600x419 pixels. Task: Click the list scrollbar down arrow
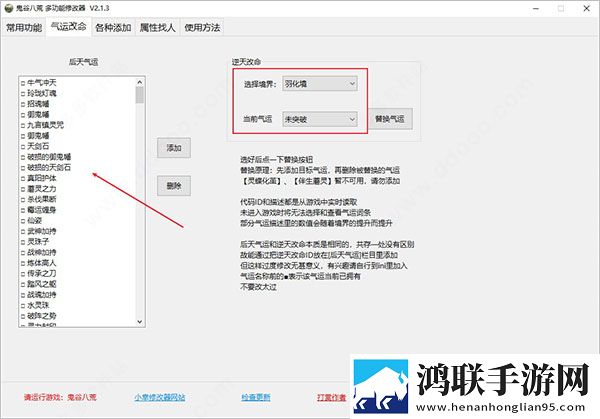(x=140, y=322)
